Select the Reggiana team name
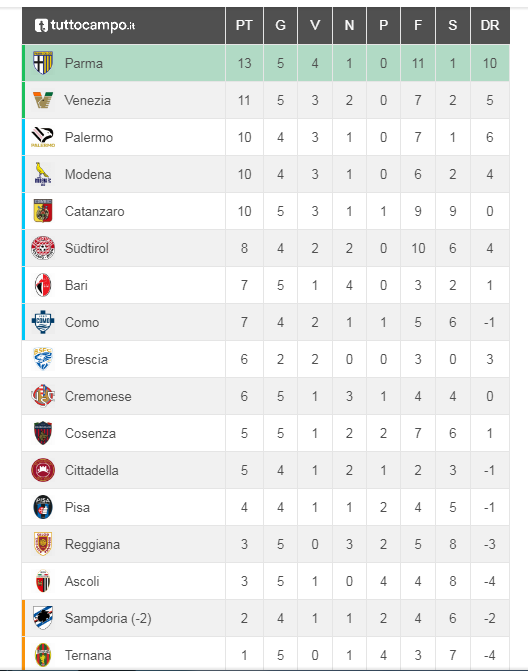528x671 pixels. 92,544
